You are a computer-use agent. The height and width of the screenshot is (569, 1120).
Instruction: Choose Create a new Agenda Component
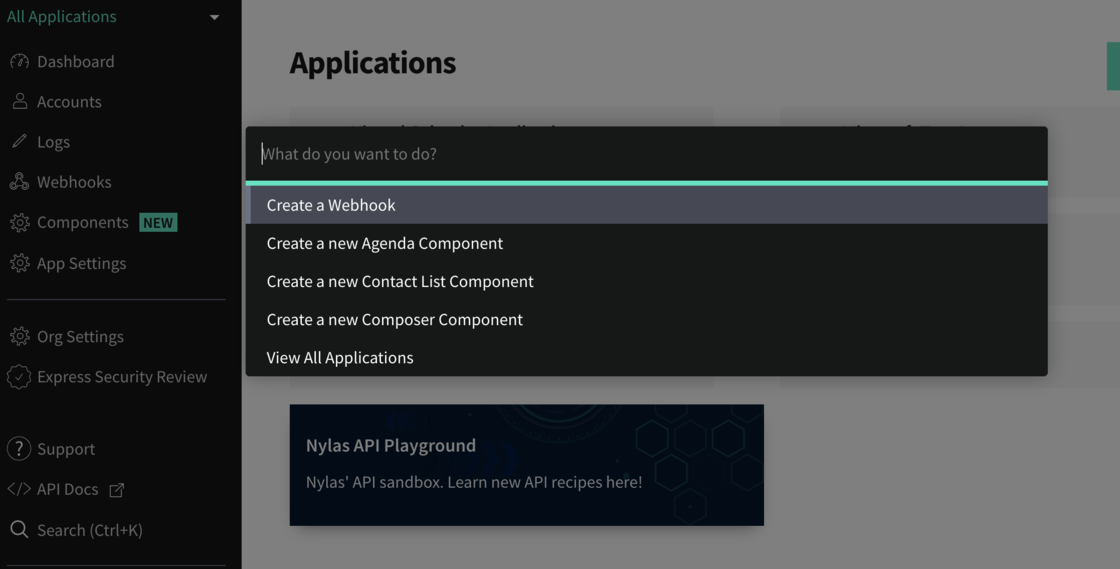(646, 243)
